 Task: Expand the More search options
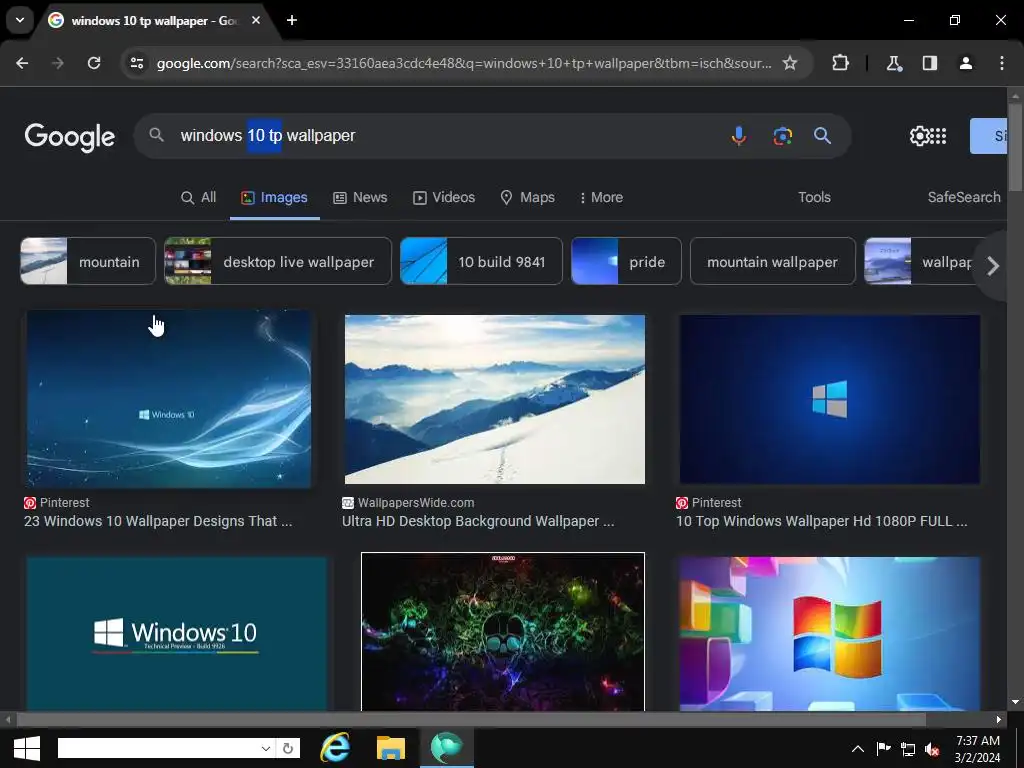(601, 197)
